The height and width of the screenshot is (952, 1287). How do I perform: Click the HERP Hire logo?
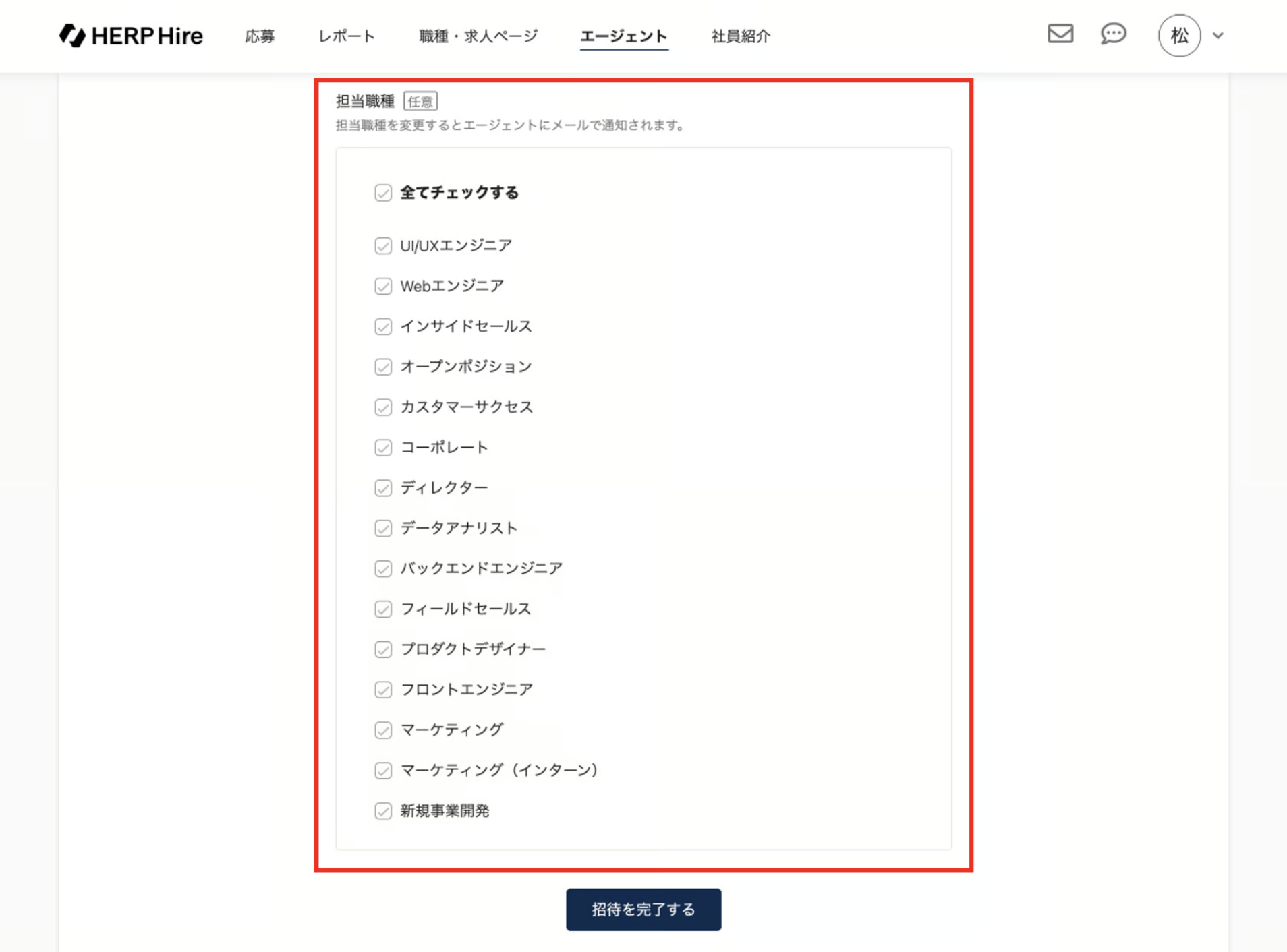click(x=131, y=36)
